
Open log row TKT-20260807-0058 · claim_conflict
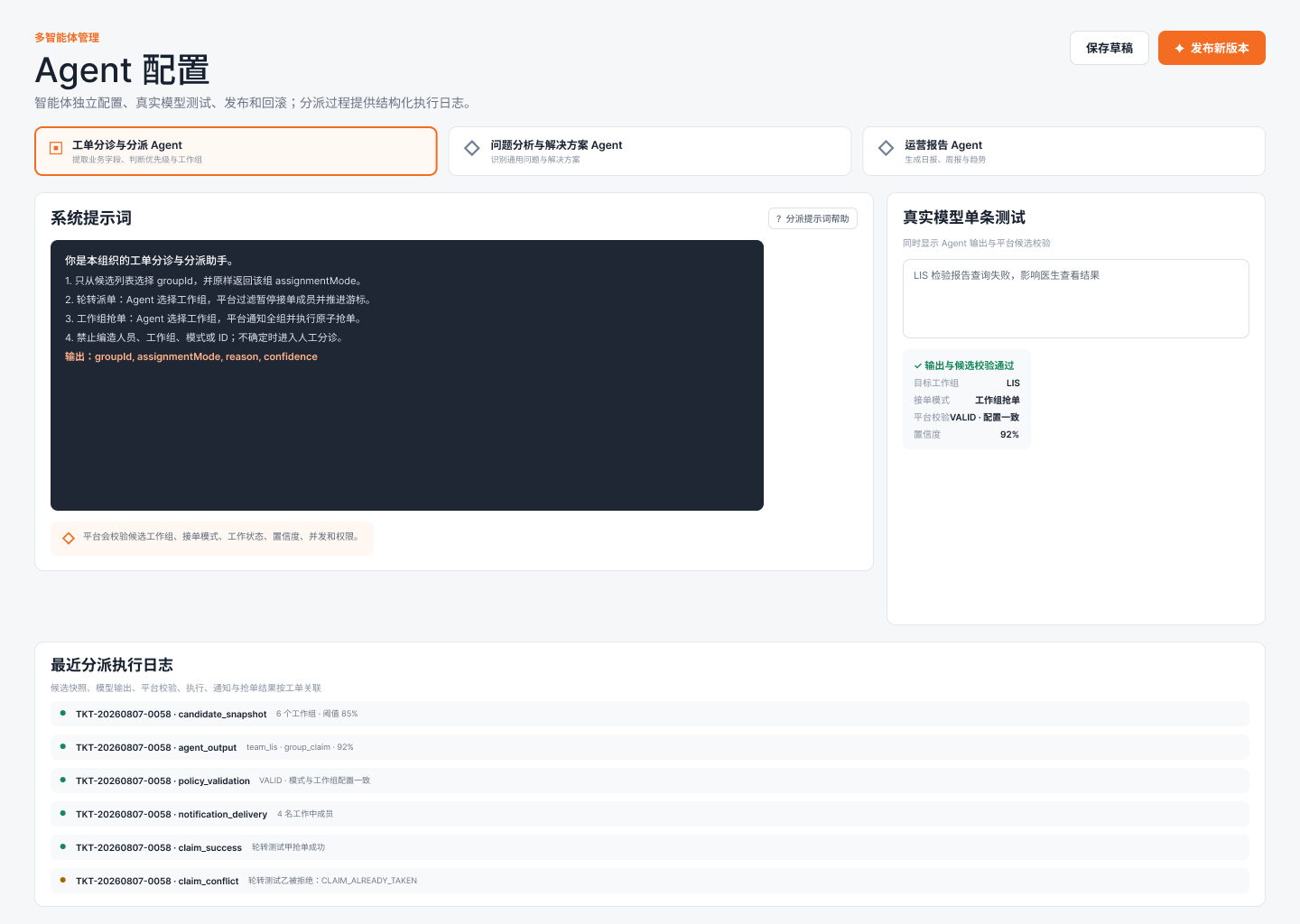pyautogui.click(x=650, y=881)
